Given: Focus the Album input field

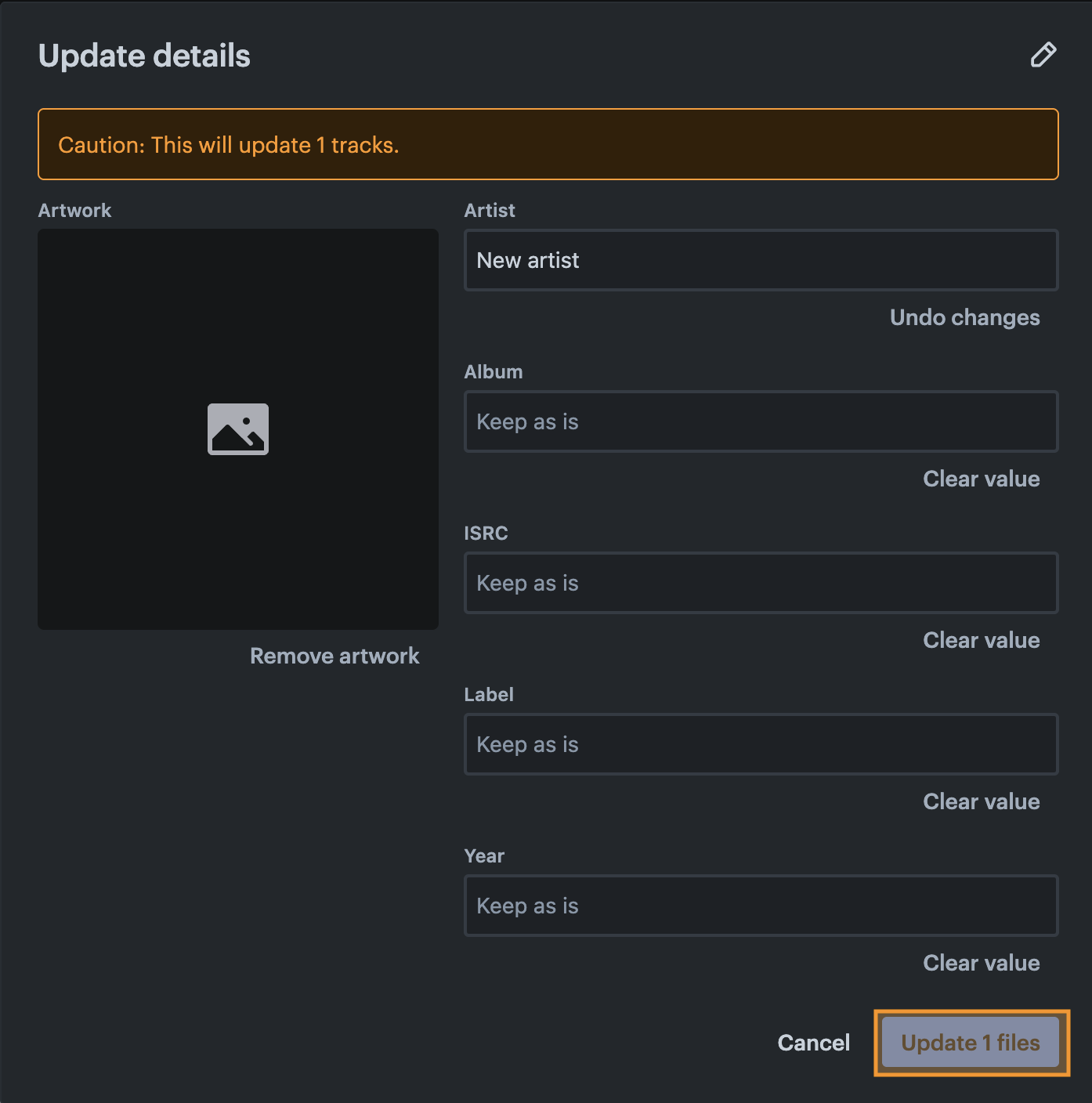Looking at the screenshot, I should (761, 421).
